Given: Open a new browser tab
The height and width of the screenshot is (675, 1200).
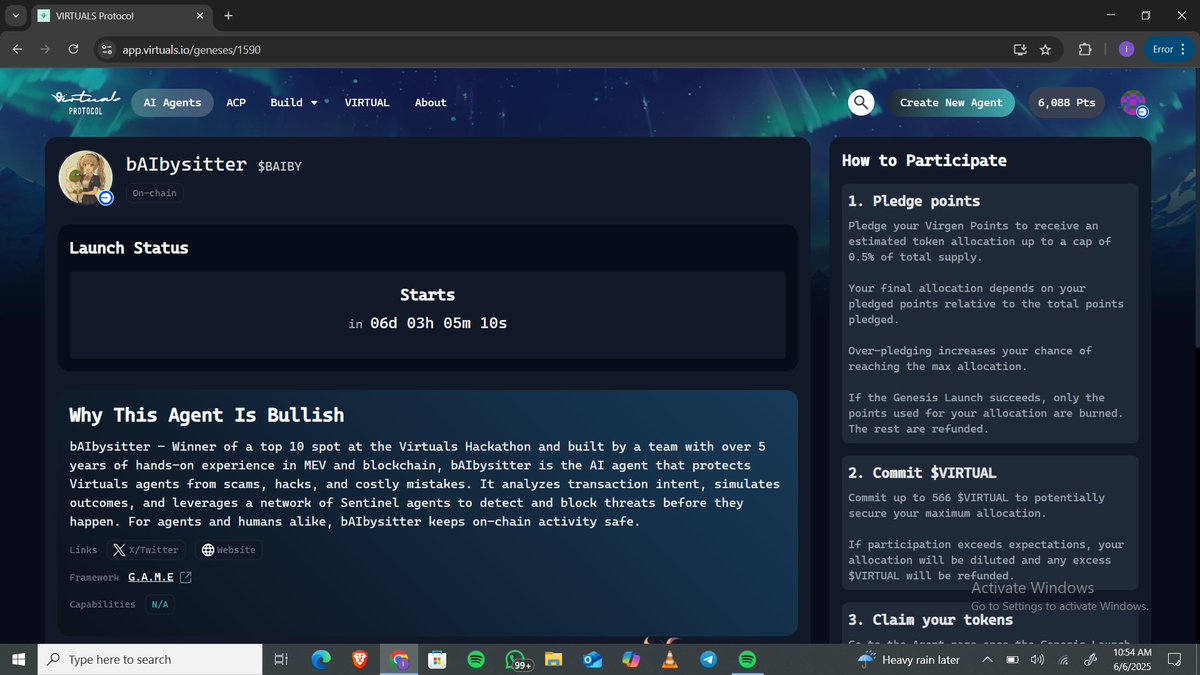Looking at the screenshot, I should click(228, 16).
